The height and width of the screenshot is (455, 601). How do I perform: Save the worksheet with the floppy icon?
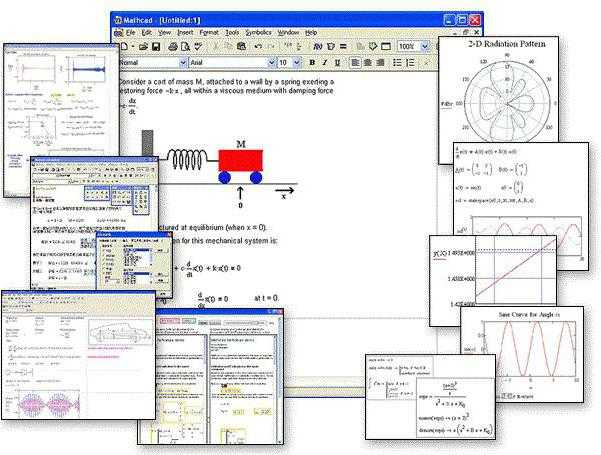156,46
